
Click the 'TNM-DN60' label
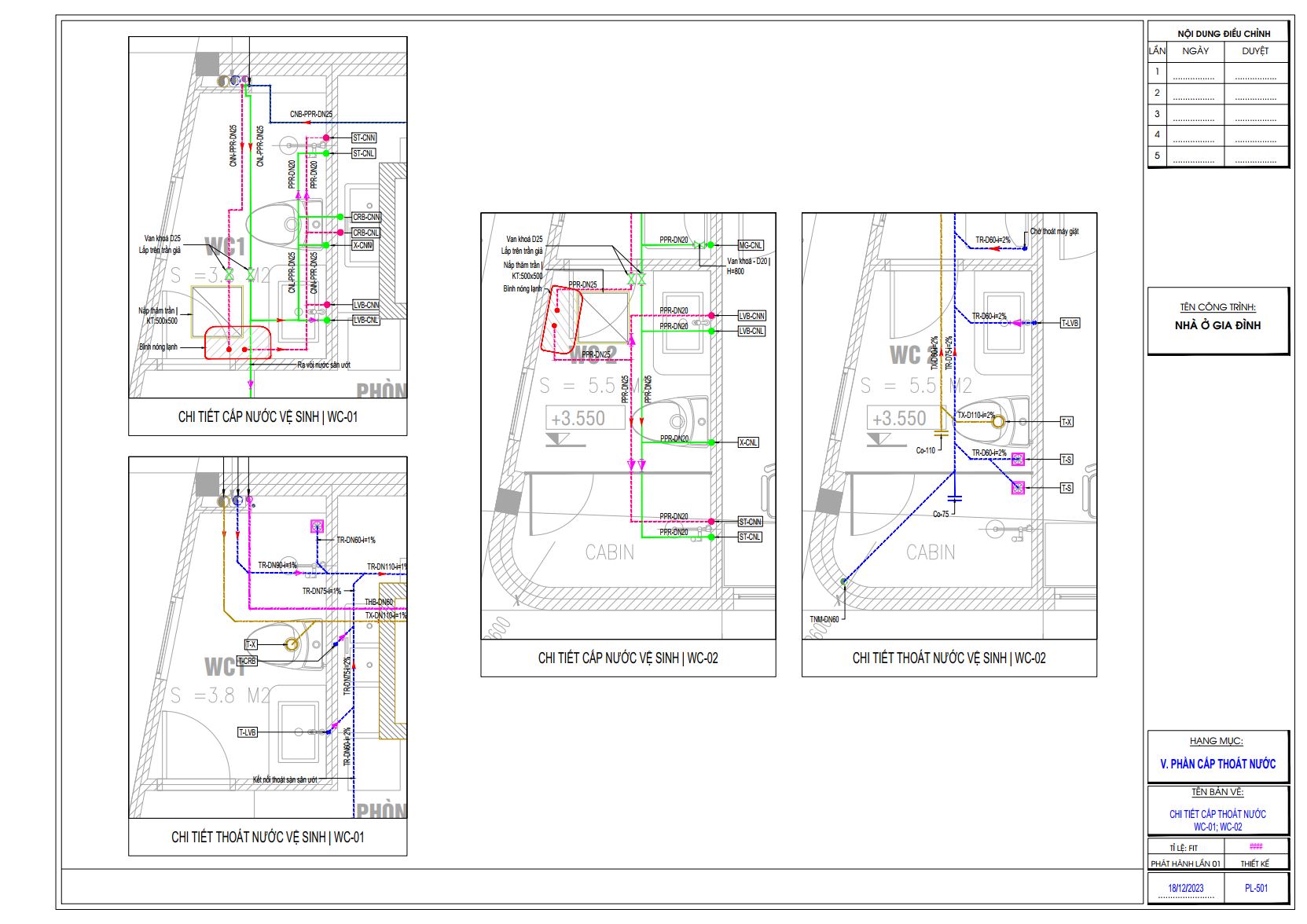824,619
